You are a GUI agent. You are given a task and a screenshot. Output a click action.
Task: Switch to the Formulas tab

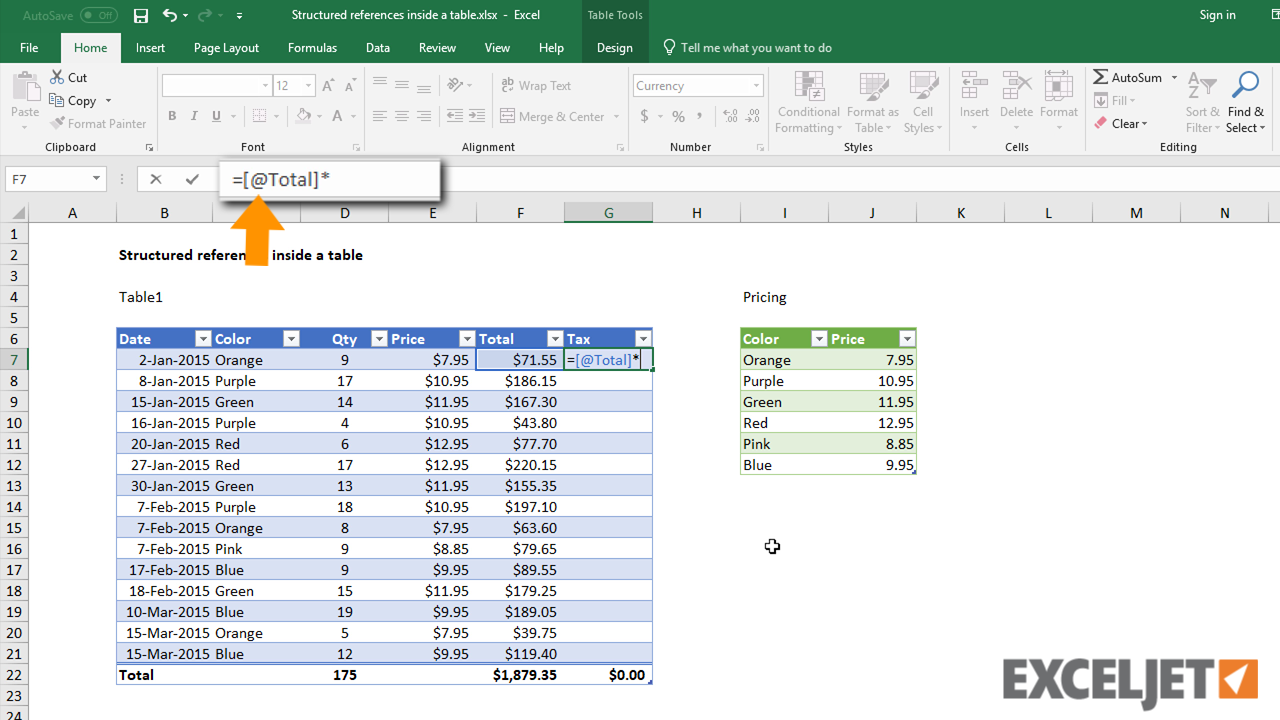313,48
